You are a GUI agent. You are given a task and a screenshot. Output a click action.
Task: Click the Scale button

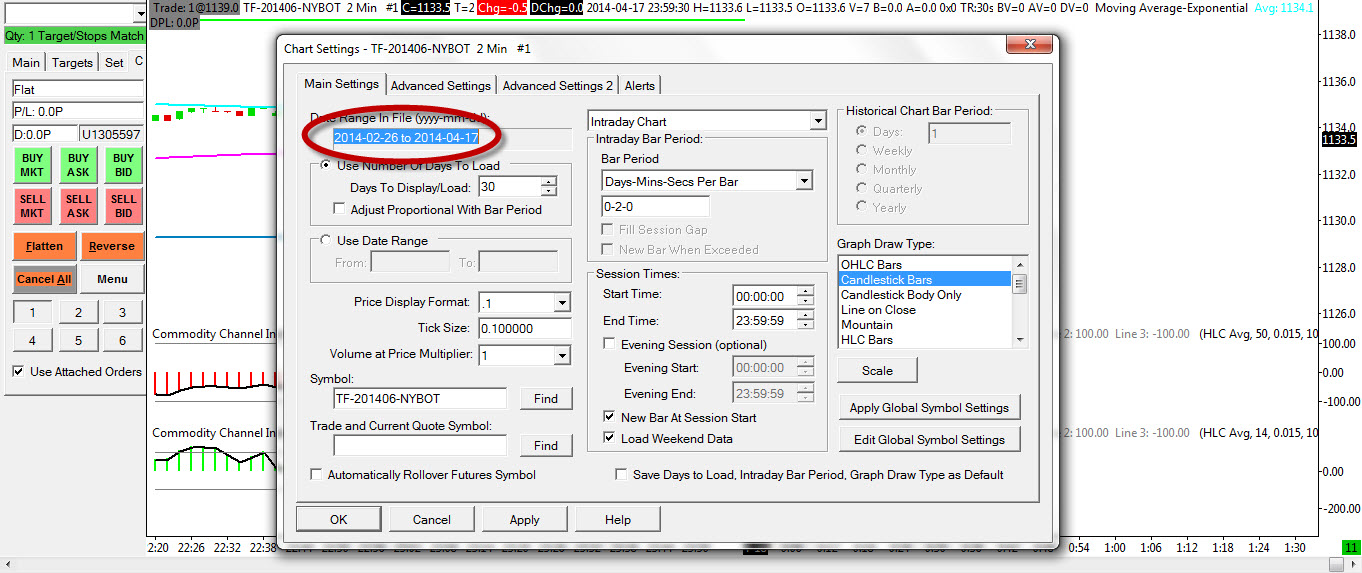[877, 371]
